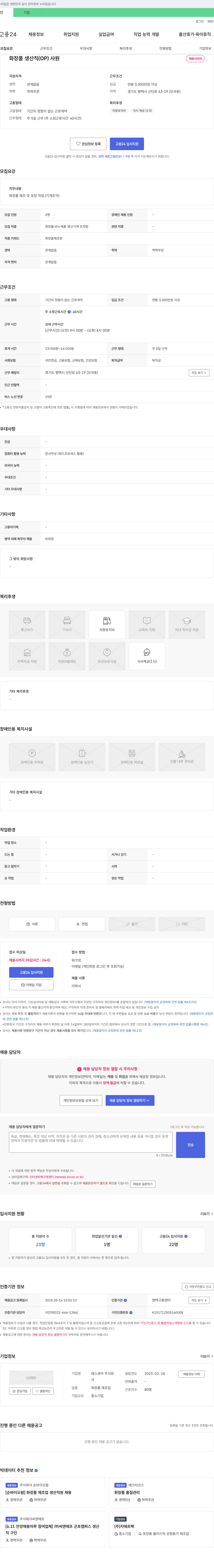Click the 메일로 질문하기 button
Screen dimensions: 214x1568
(x=143, y=1184)
